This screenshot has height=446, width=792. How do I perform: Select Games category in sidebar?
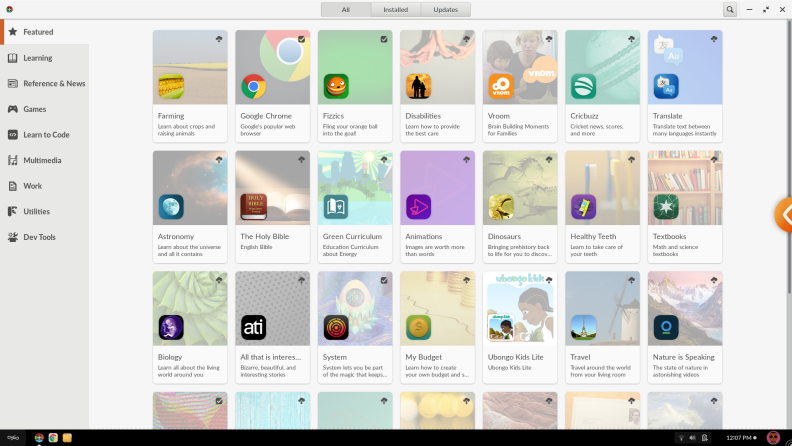click(44, 109)
